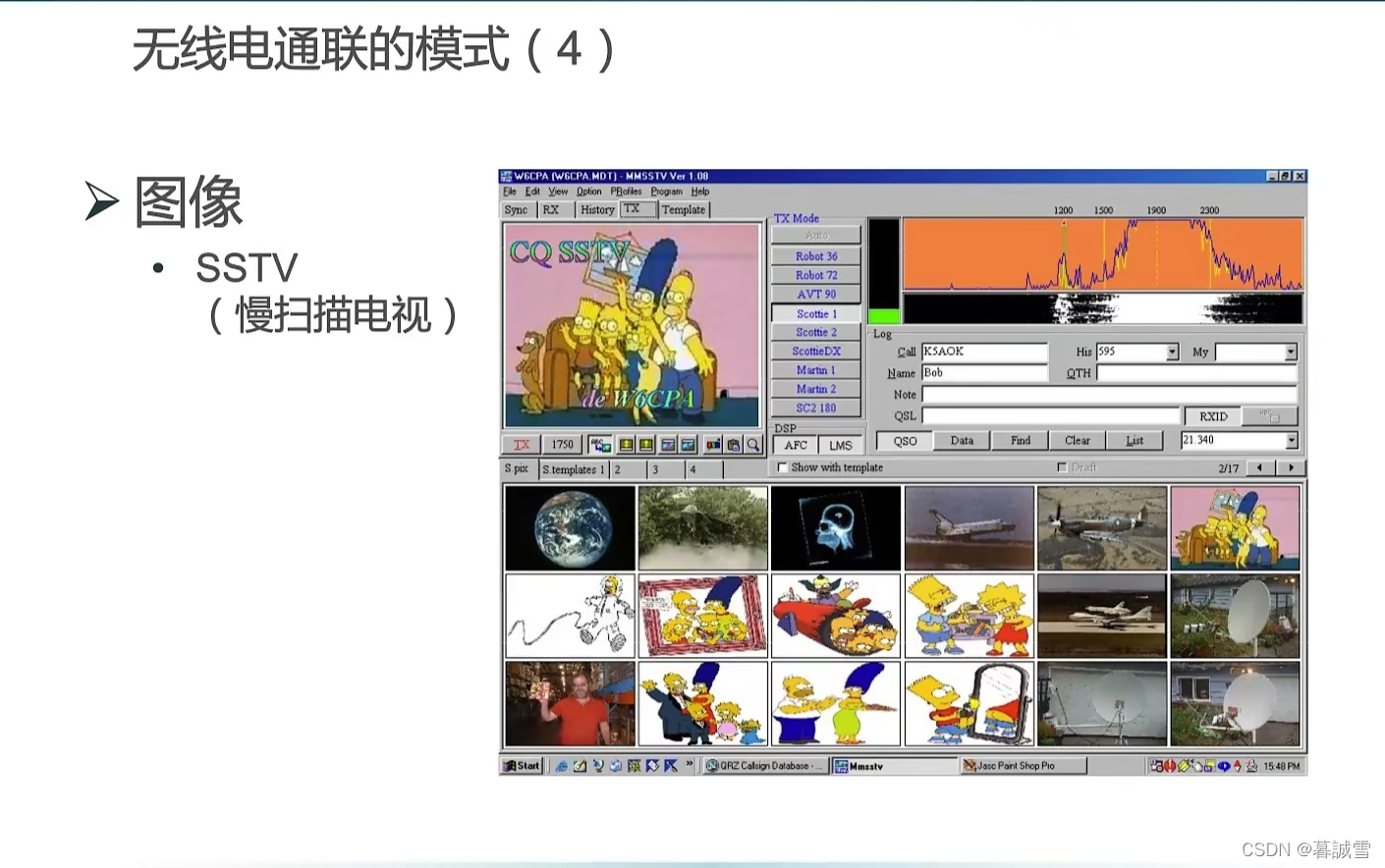Select the Bart with mirror thumbnail
The height and width of the screenshot is (868, 1385).
969,704
